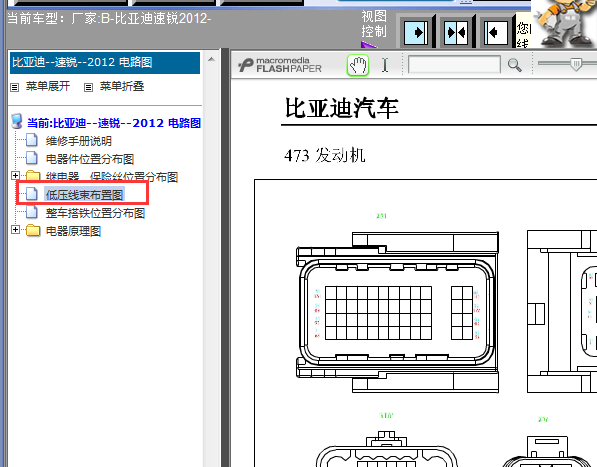Expand the 电器原理图 folder

click(x=15, y=230)
